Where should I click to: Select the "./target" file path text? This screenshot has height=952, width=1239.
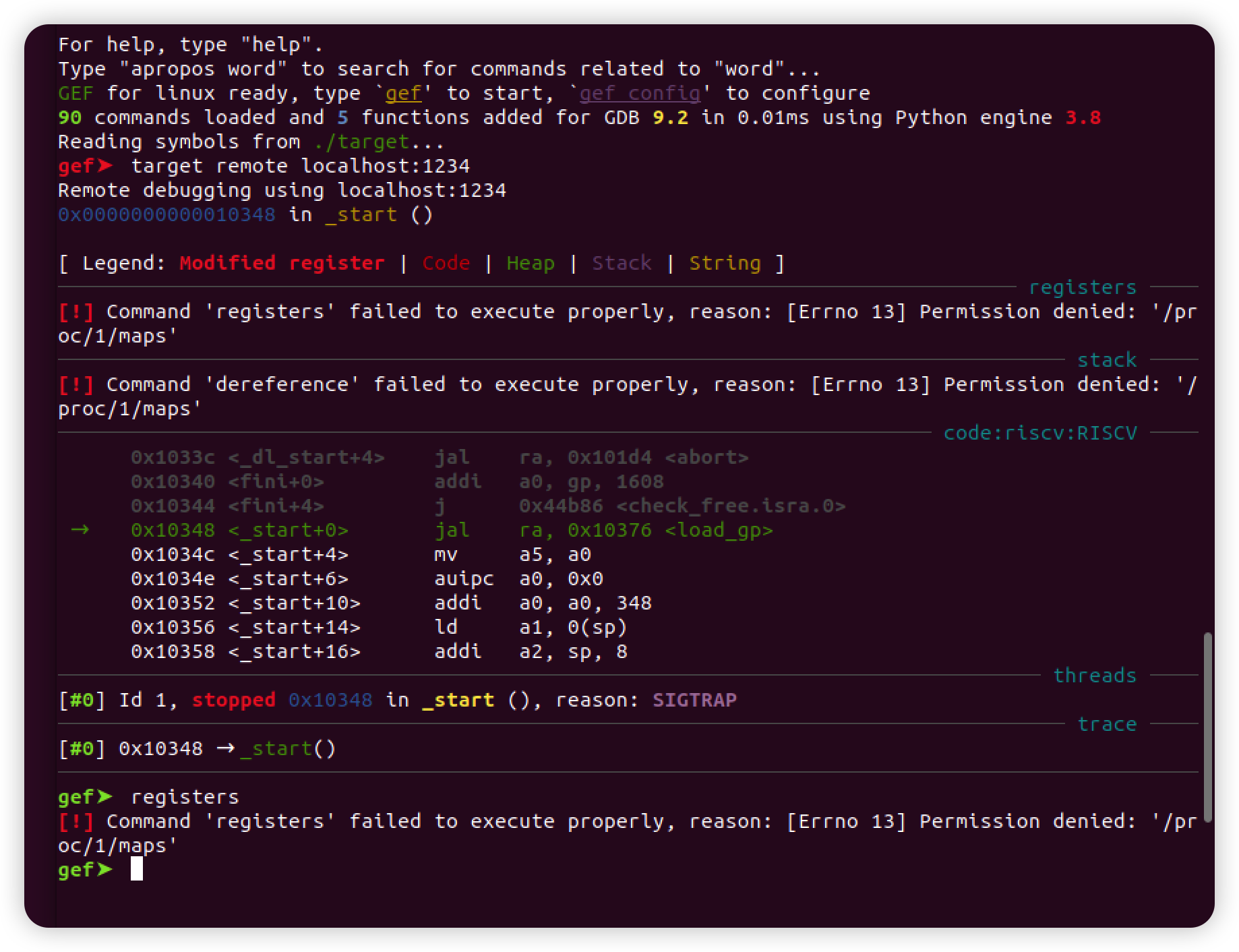click(361, 142)
